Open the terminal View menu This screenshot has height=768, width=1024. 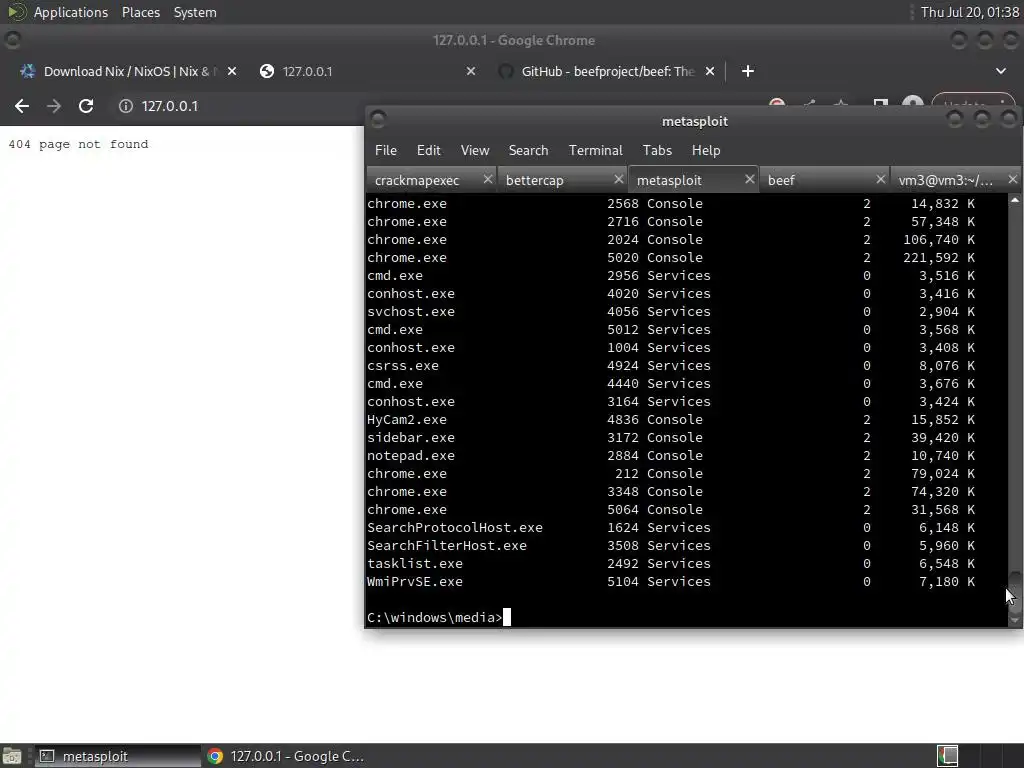475,150
